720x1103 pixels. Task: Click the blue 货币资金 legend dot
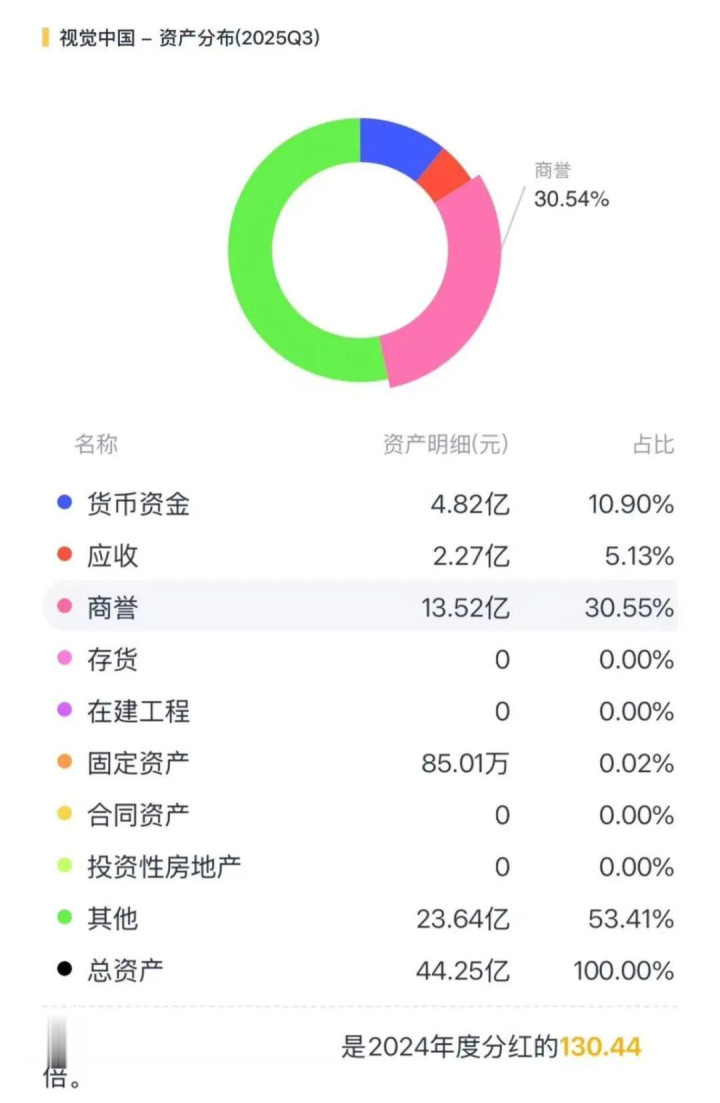(65, 503)
